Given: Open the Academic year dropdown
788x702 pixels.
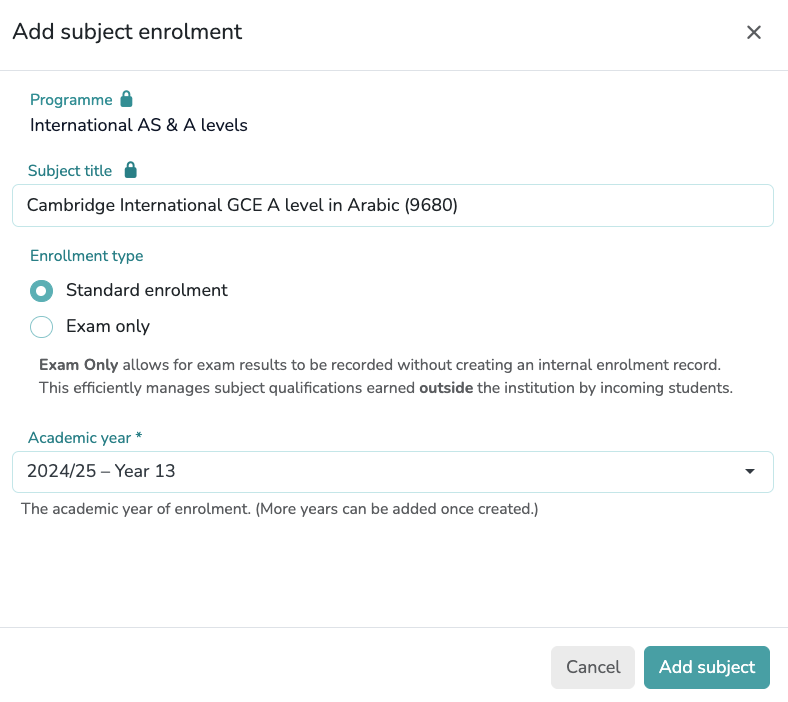Looking at the screenshot, I should pyautogui.click(x=392, y=472).
